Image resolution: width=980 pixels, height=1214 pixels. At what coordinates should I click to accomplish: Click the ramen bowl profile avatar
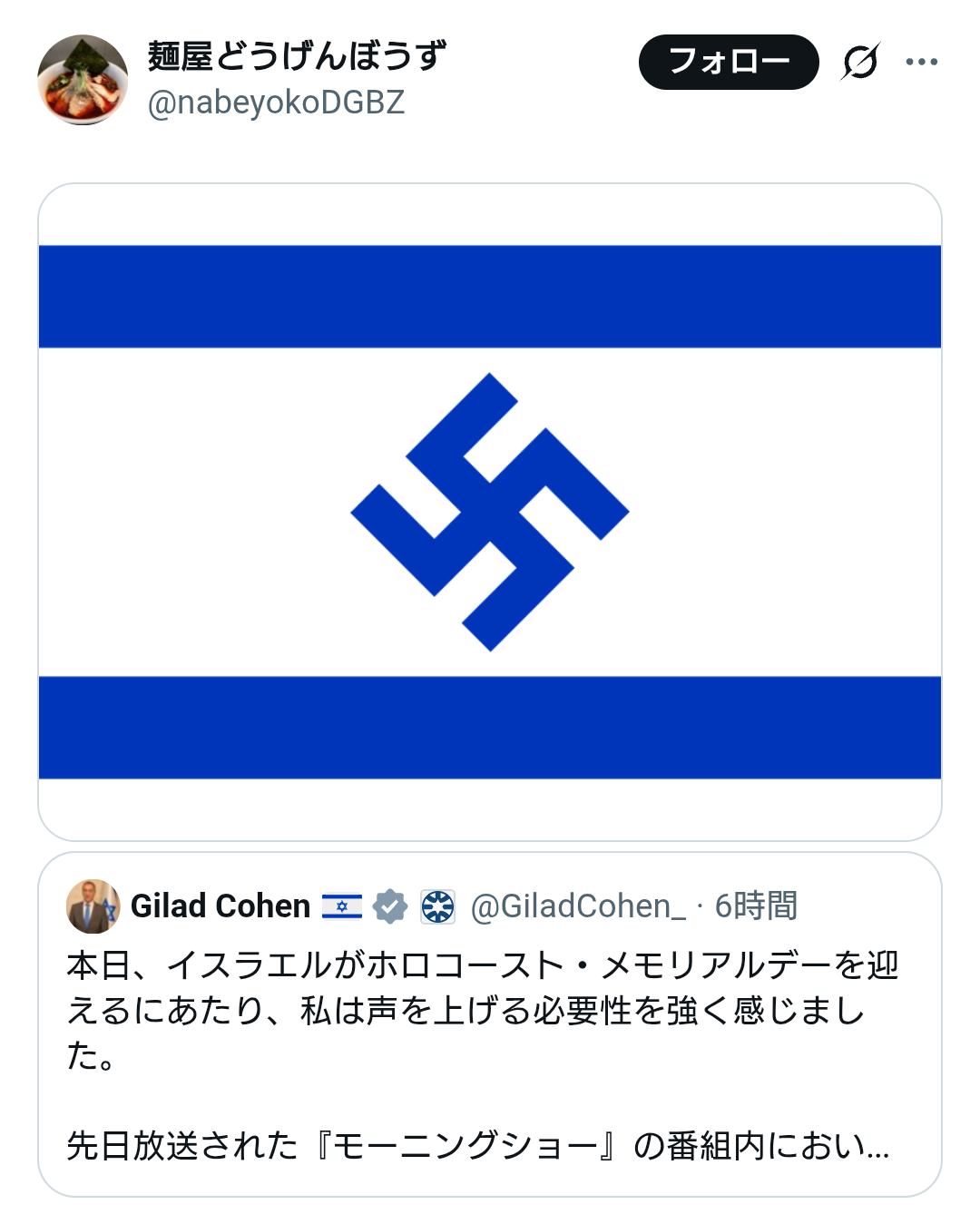point(83,80)
